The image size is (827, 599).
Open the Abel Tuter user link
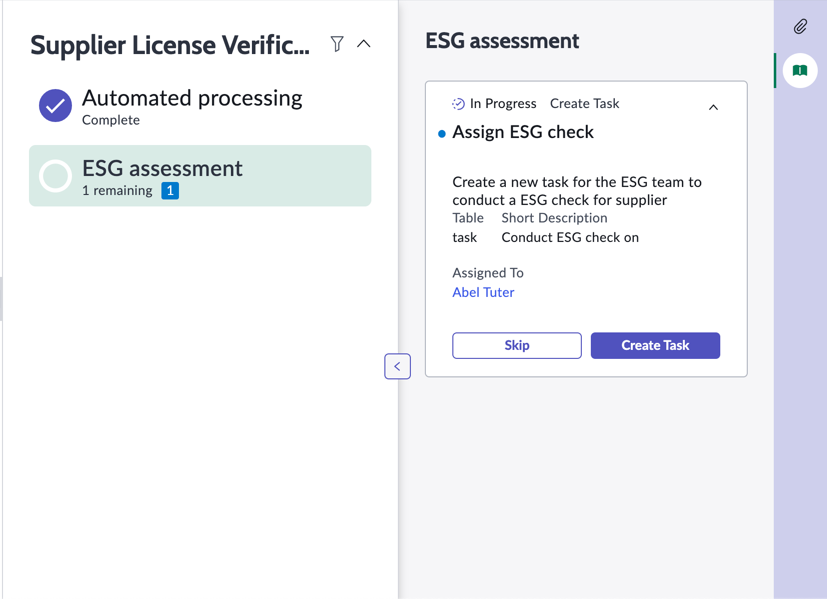click(483, 292)
